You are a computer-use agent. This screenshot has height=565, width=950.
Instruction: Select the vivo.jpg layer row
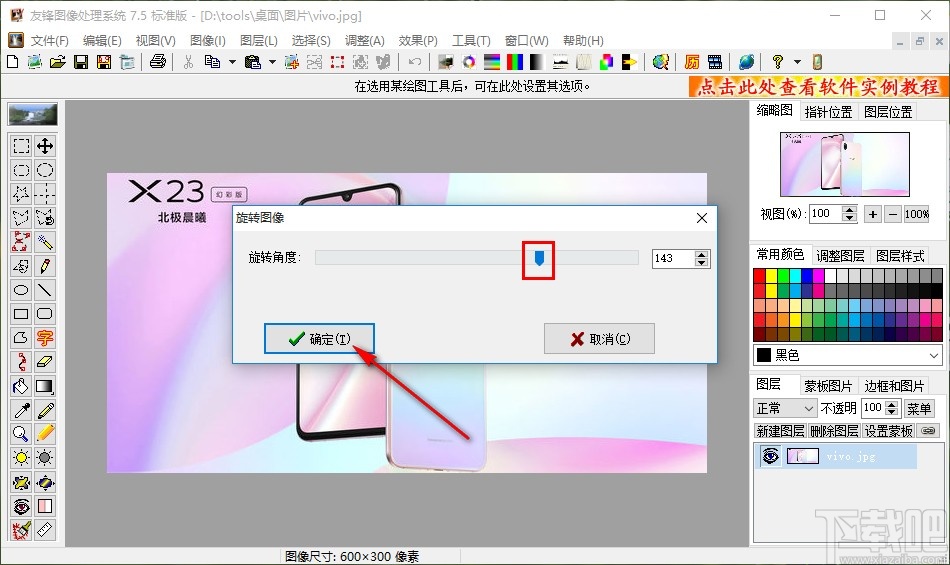pos(836,456)
